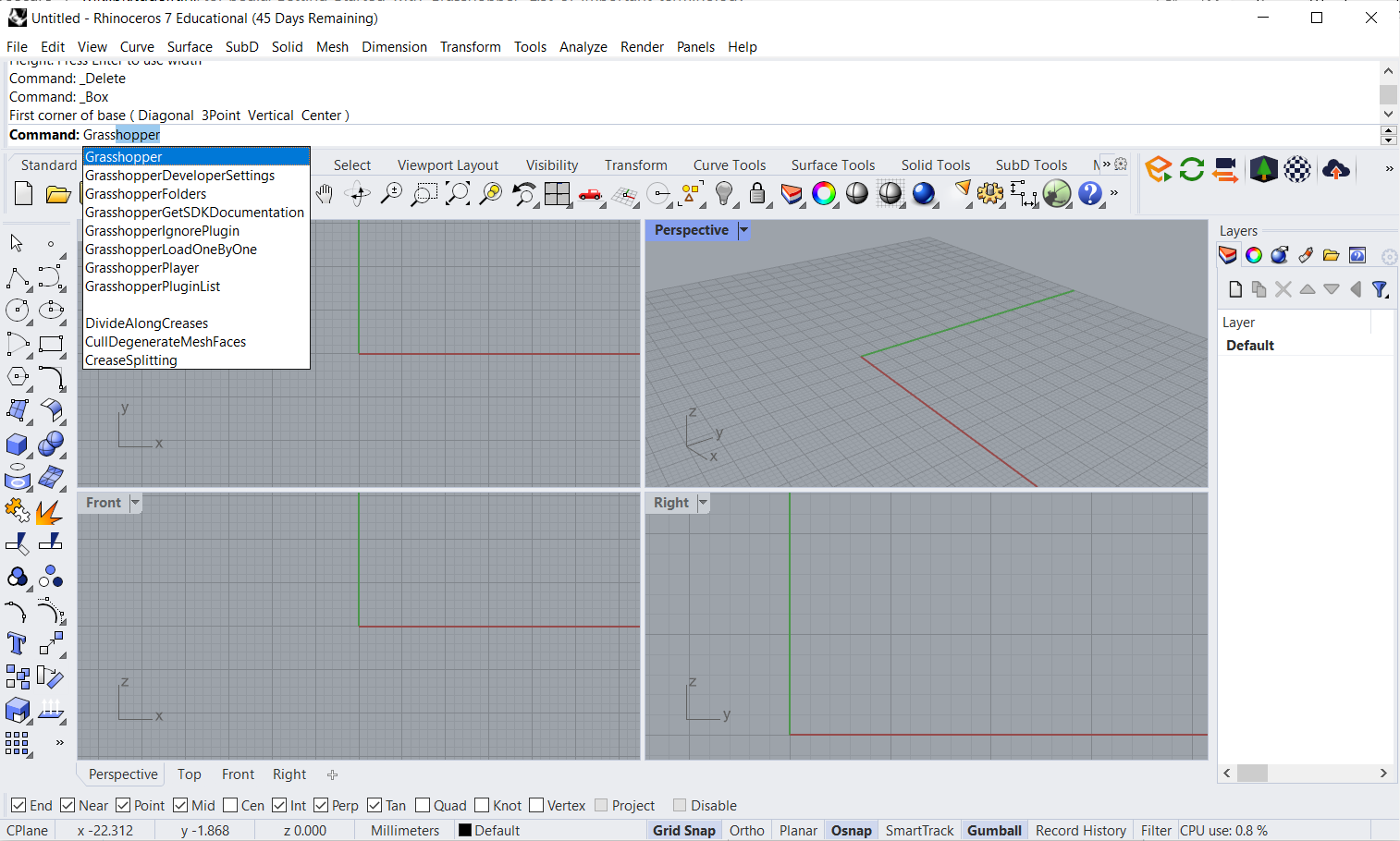The image size is (1400, 841).
Task: Uncheck the Perp osnap checkbox
Action: tap(321, 806)
